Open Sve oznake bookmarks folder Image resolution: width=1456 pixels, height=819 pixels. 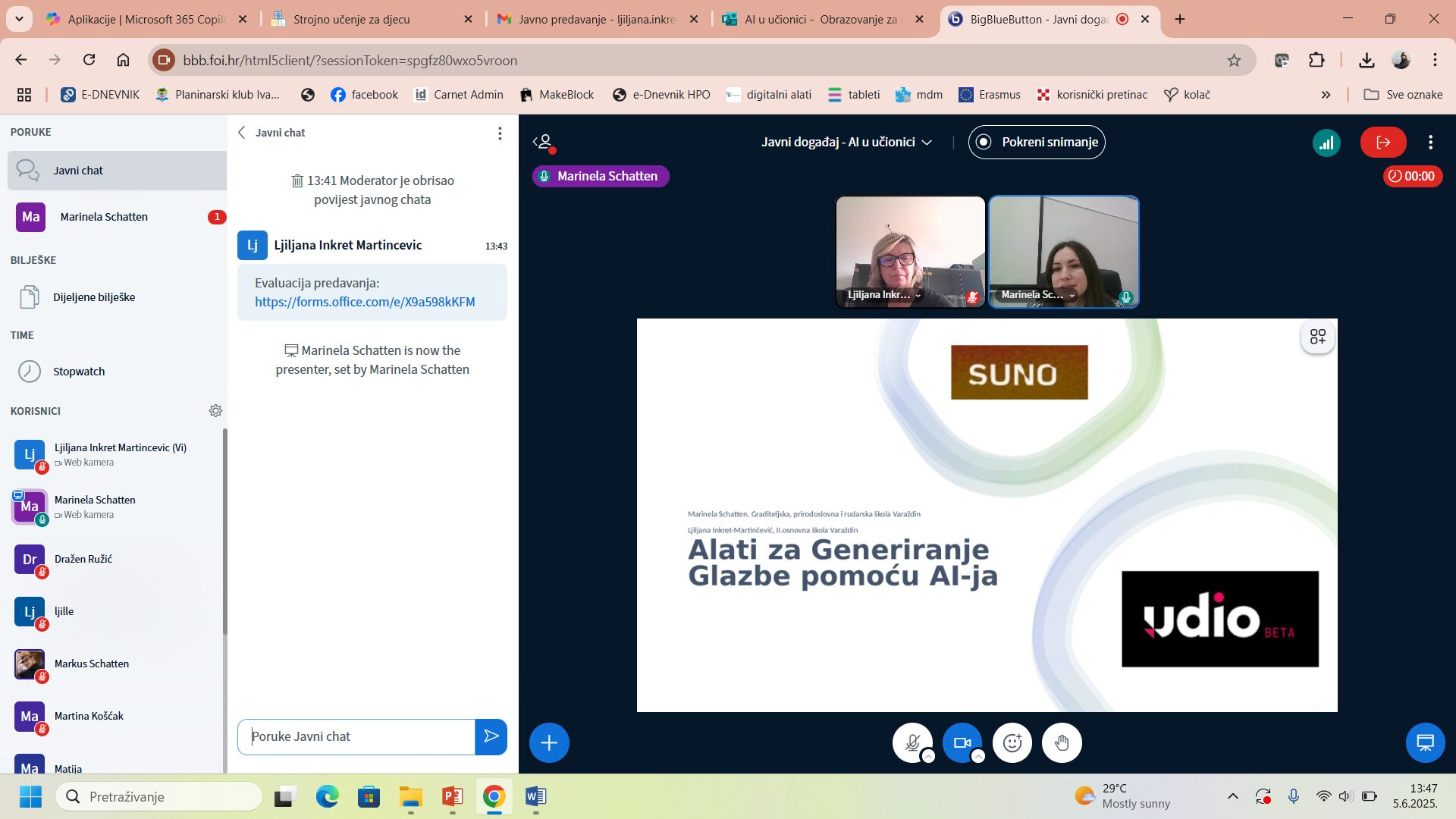(x=1403, y=95)
